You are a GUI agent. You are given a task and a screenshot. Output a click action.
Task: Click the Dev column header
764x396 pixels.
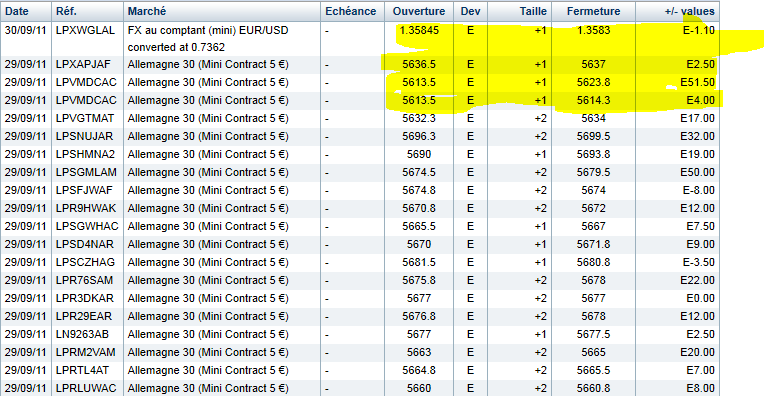[470, 11]
